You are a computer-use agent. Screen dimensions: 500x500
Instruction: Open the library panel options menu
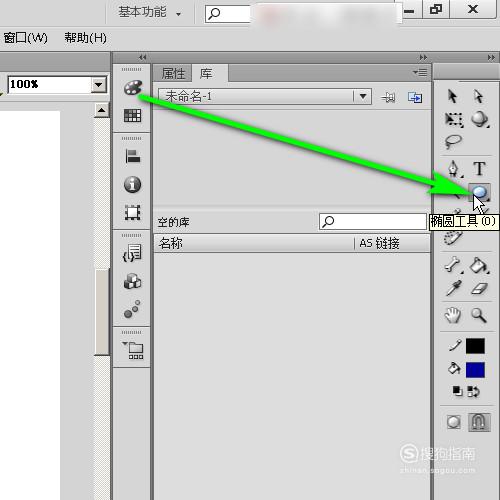420,72
